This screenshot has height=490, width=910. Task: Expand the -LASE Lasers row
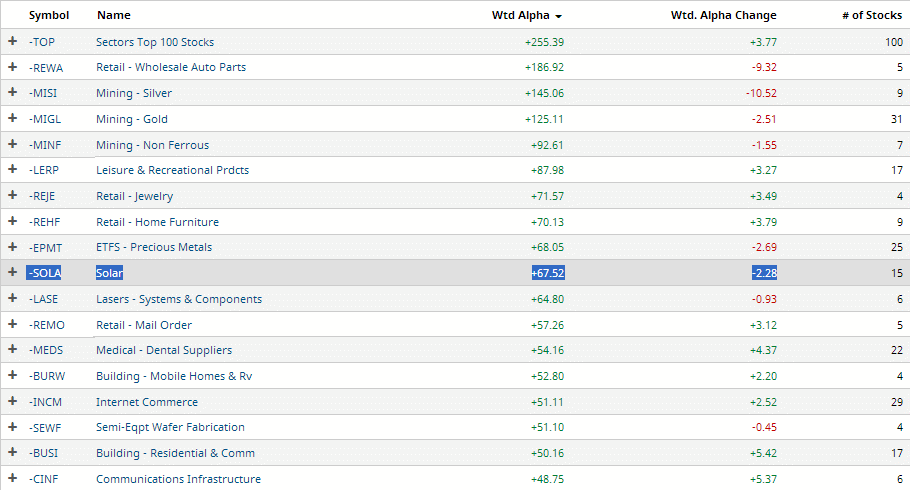pyautogui.click(x=12, y=298)
